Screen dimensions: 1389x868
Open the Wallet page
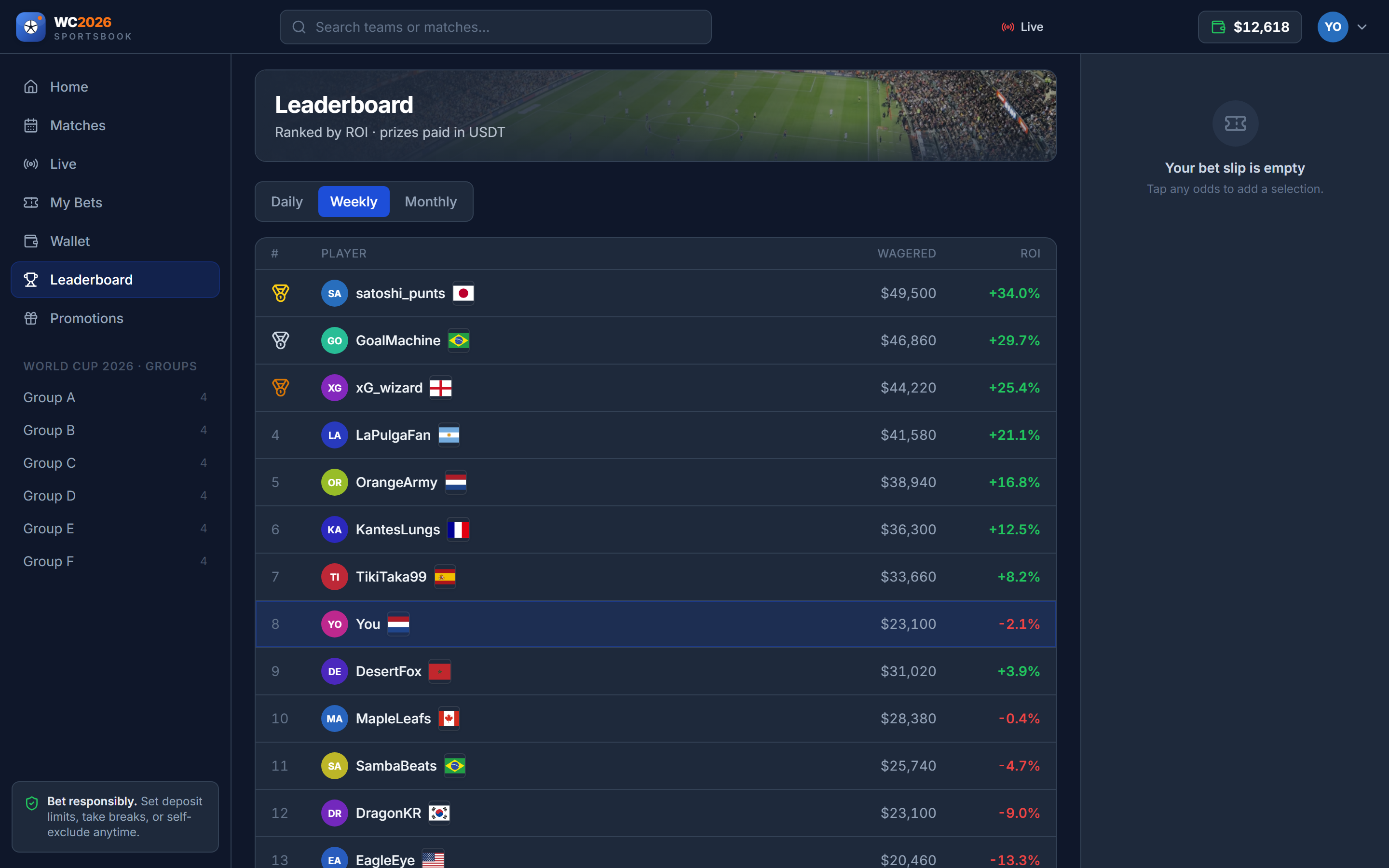coord(115,241)
